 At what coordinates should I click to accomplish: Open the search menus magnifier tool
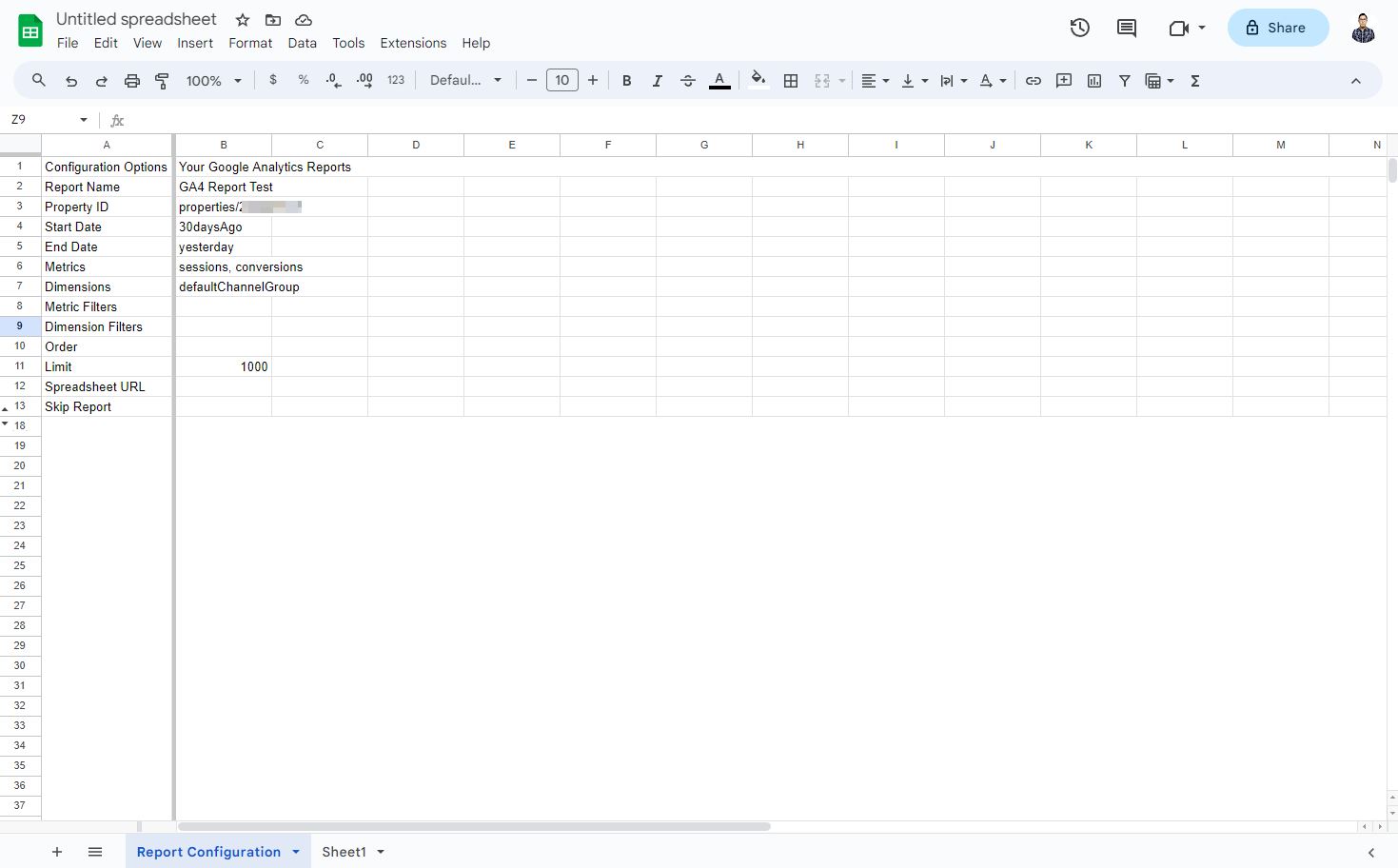coord(39,81)
